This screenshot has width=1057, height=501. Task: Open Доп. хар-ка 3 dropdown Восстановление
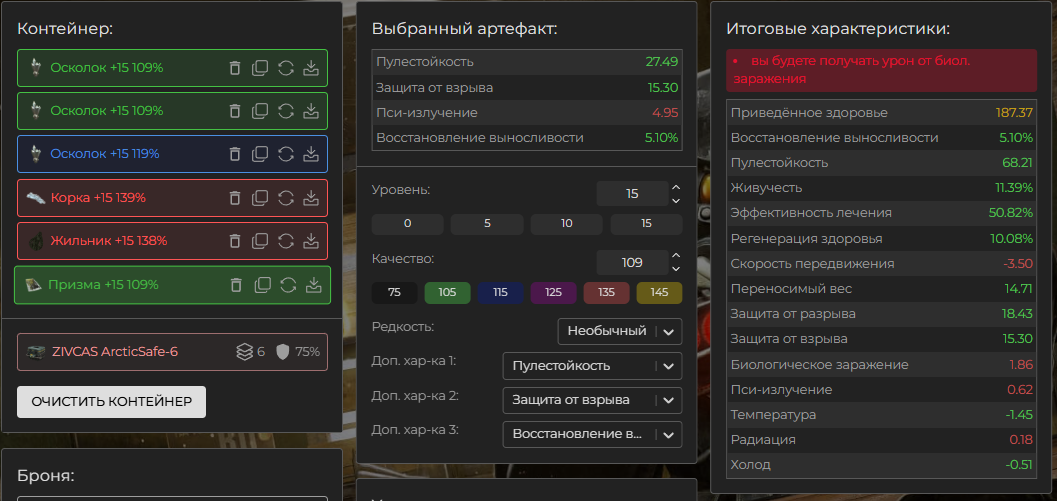click(593, 434)
